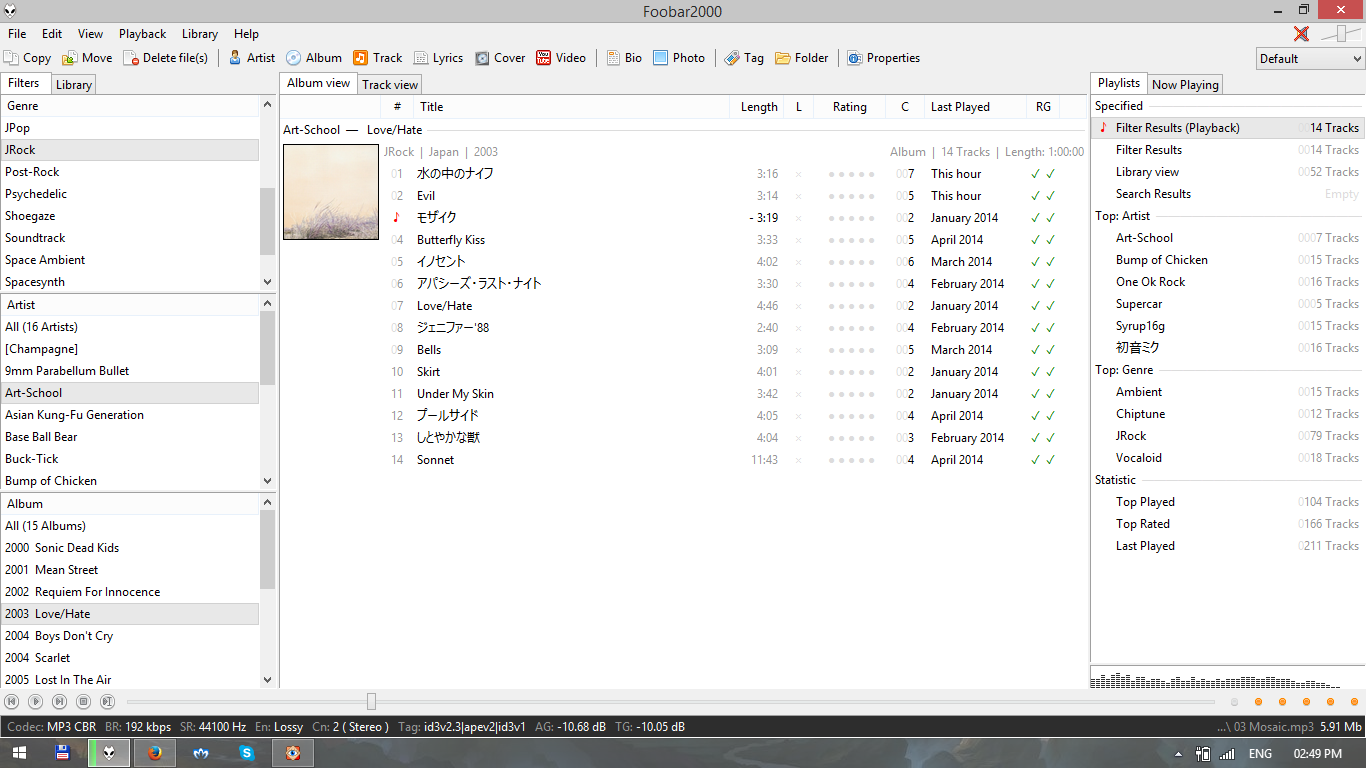Switch to the Track view tab
This screenshot has width=1366, height=768.
tap(390, 85)
